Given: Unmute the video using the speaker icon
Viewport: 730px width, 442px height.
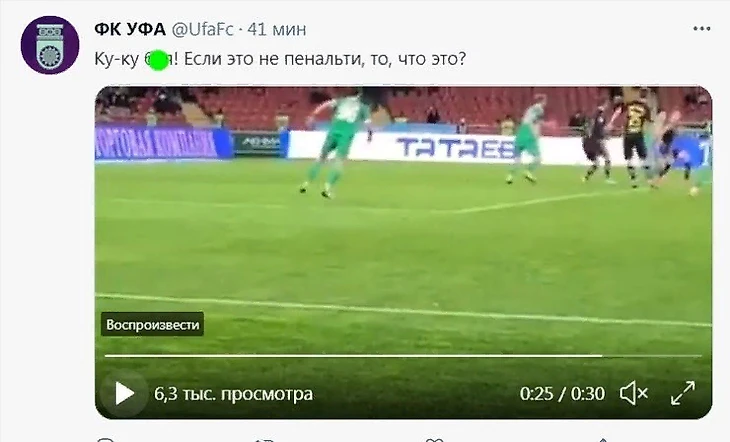Looking at the screenshot, I should tap(634, 394).
